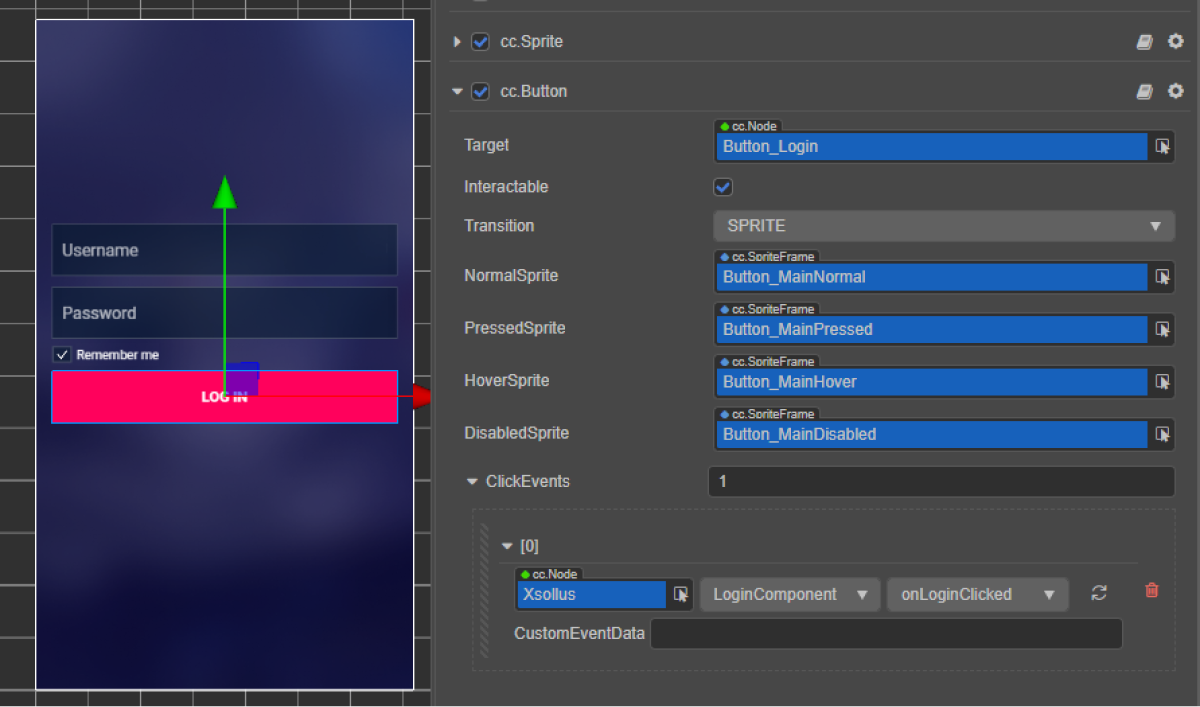Screen dimensions: 1200x707
Task: Click the CustomEventData input field
Action: point(885,633)
